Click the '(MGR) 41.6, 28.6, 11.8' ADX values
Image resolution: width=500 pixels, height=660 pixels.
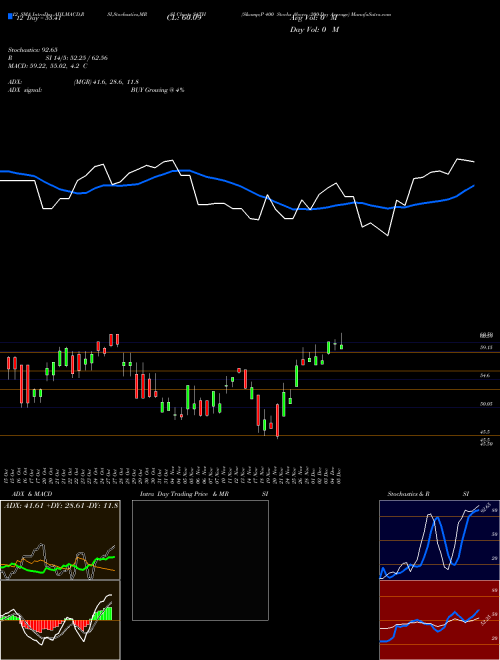106,82
